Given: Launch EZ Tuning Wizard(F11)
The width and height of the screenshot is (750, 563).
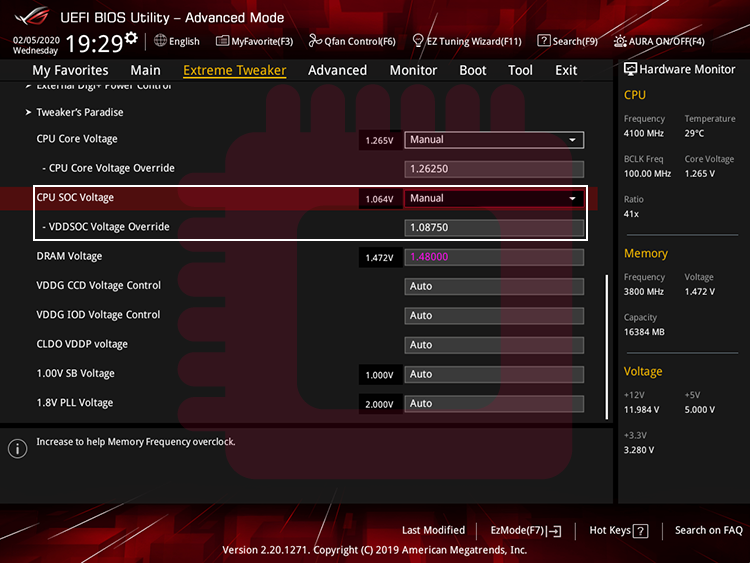Looking at the screenshot, I should tap(467, 41).
